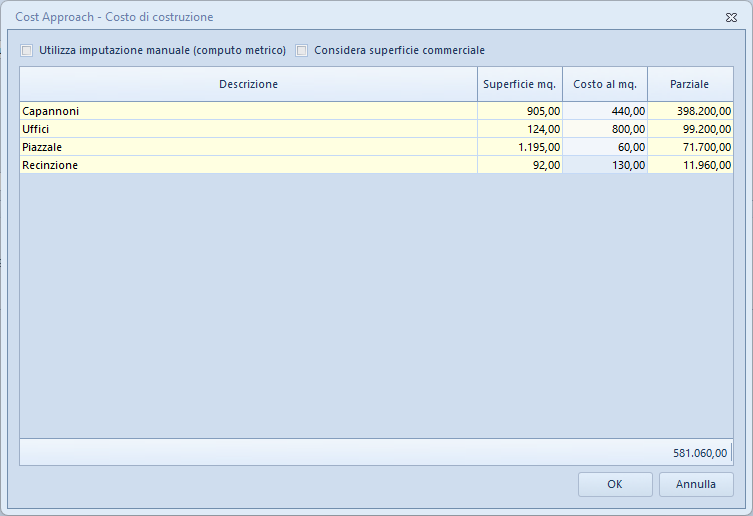Select the Piazzale surface 1.195,00 cell
The width and height of the screenshot is (753, 516).
(x=520, y=147)
